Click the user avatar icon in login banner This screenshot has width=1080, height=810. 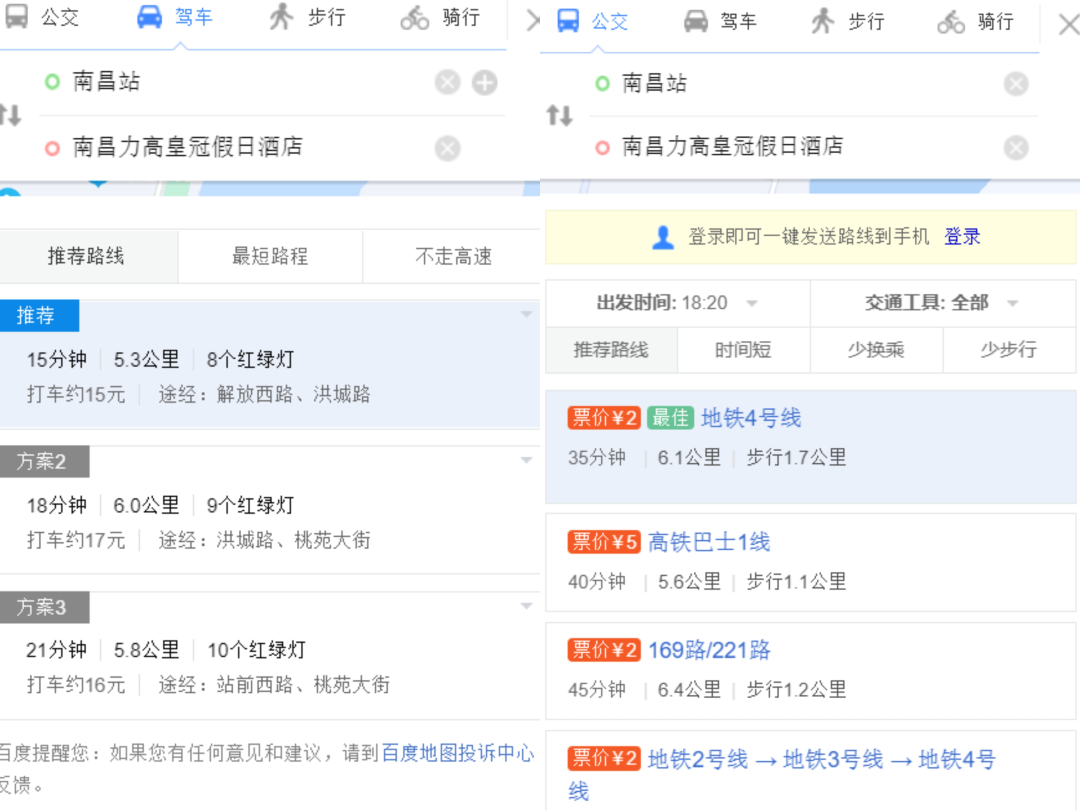(x=663, y=237)
